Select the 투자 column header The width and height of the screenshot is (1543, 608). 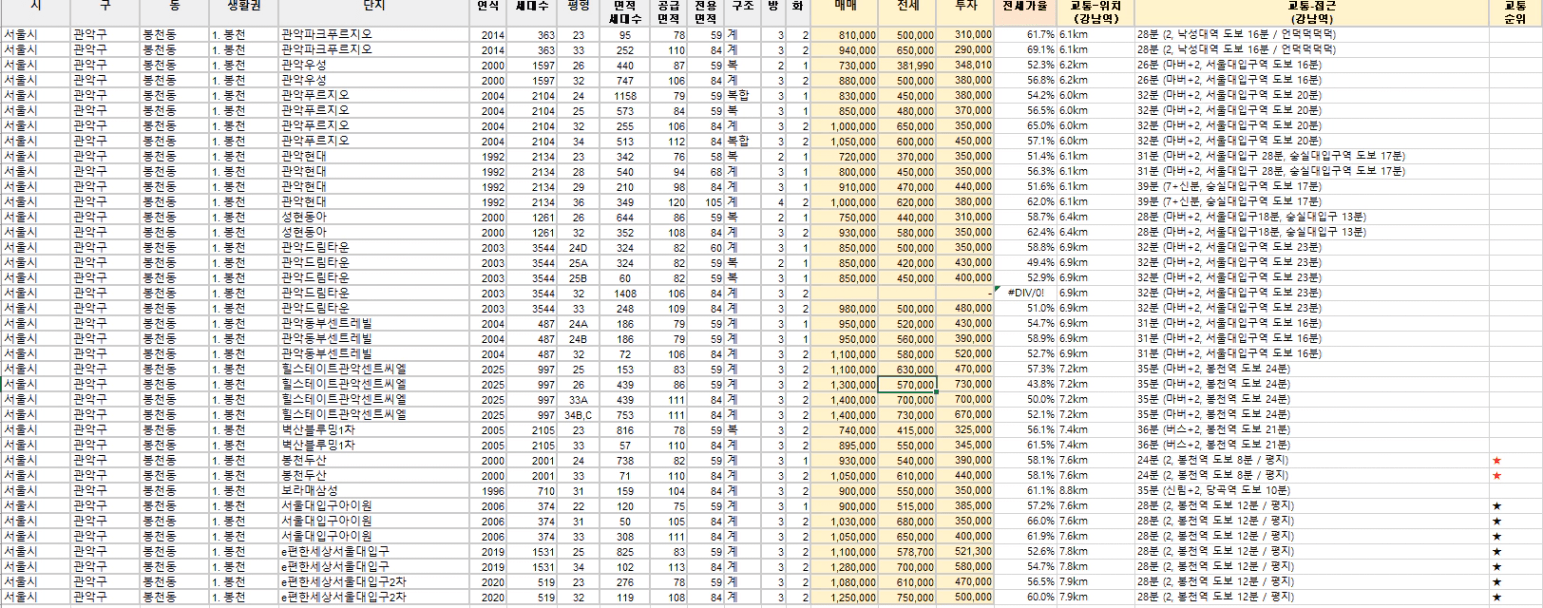click(x=965, y=6)
